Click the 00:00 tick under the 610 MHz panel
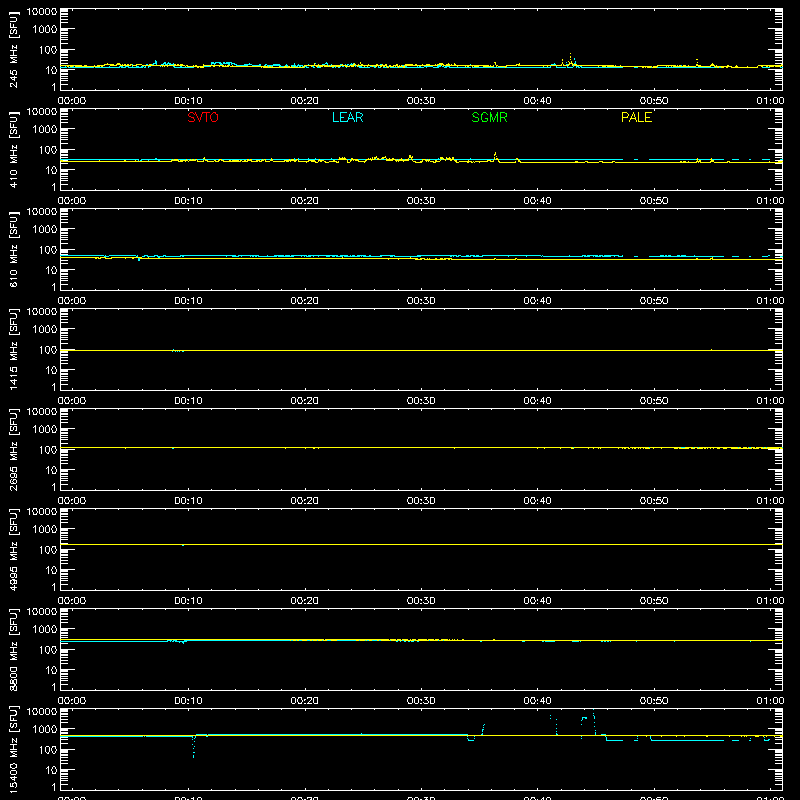Image resolution: width=800 pixels, height=800 pixels. tap(72, 301)
